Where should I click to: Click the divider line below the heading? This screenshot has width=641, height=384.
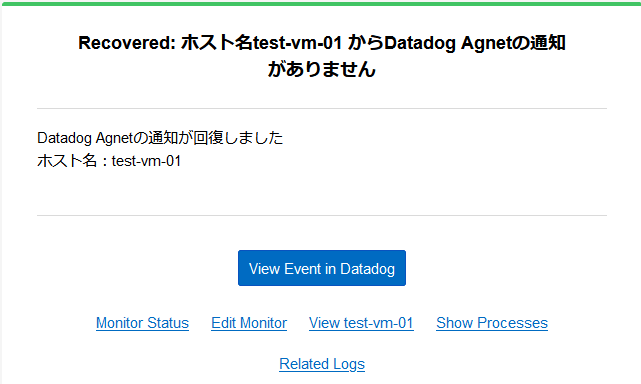pyautogui.click(x=322, y=108)
